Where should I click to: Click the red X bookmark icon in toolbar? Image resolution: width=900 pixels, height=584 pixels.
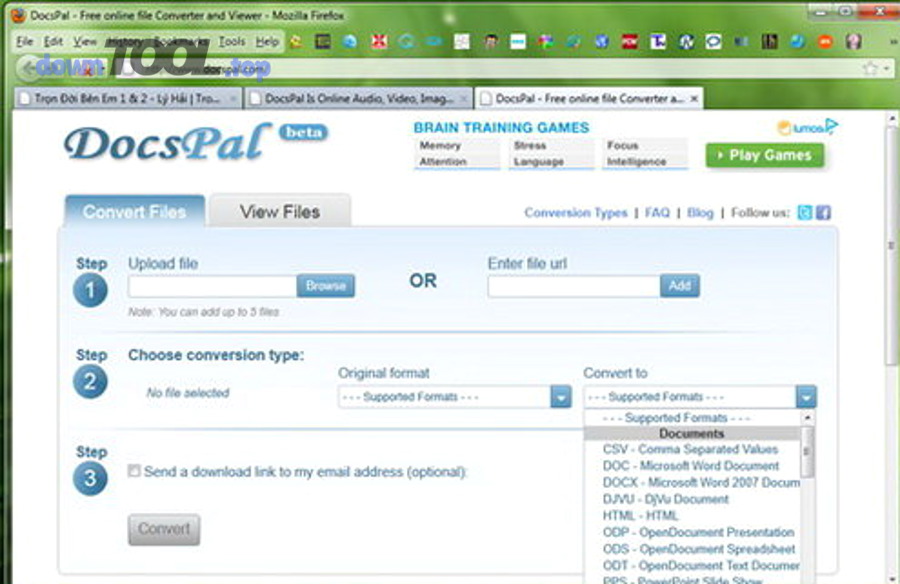point(379,41)
